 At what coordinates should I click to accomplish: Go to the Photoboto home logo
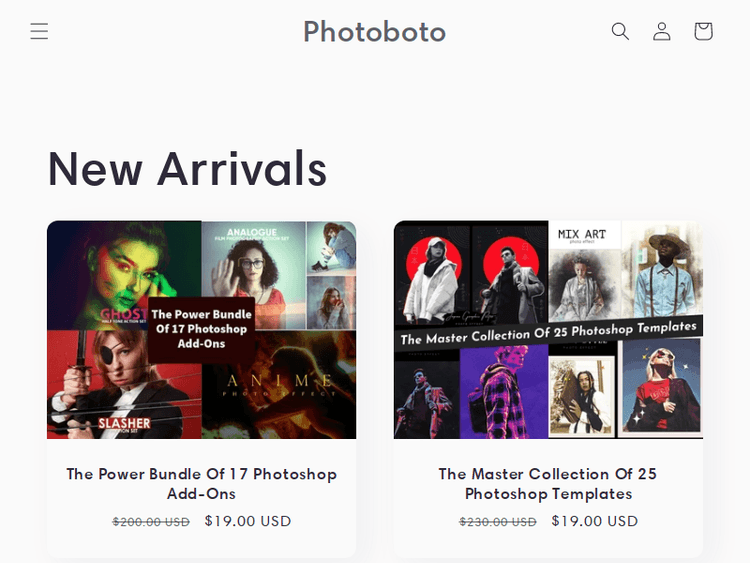[374, 31]
